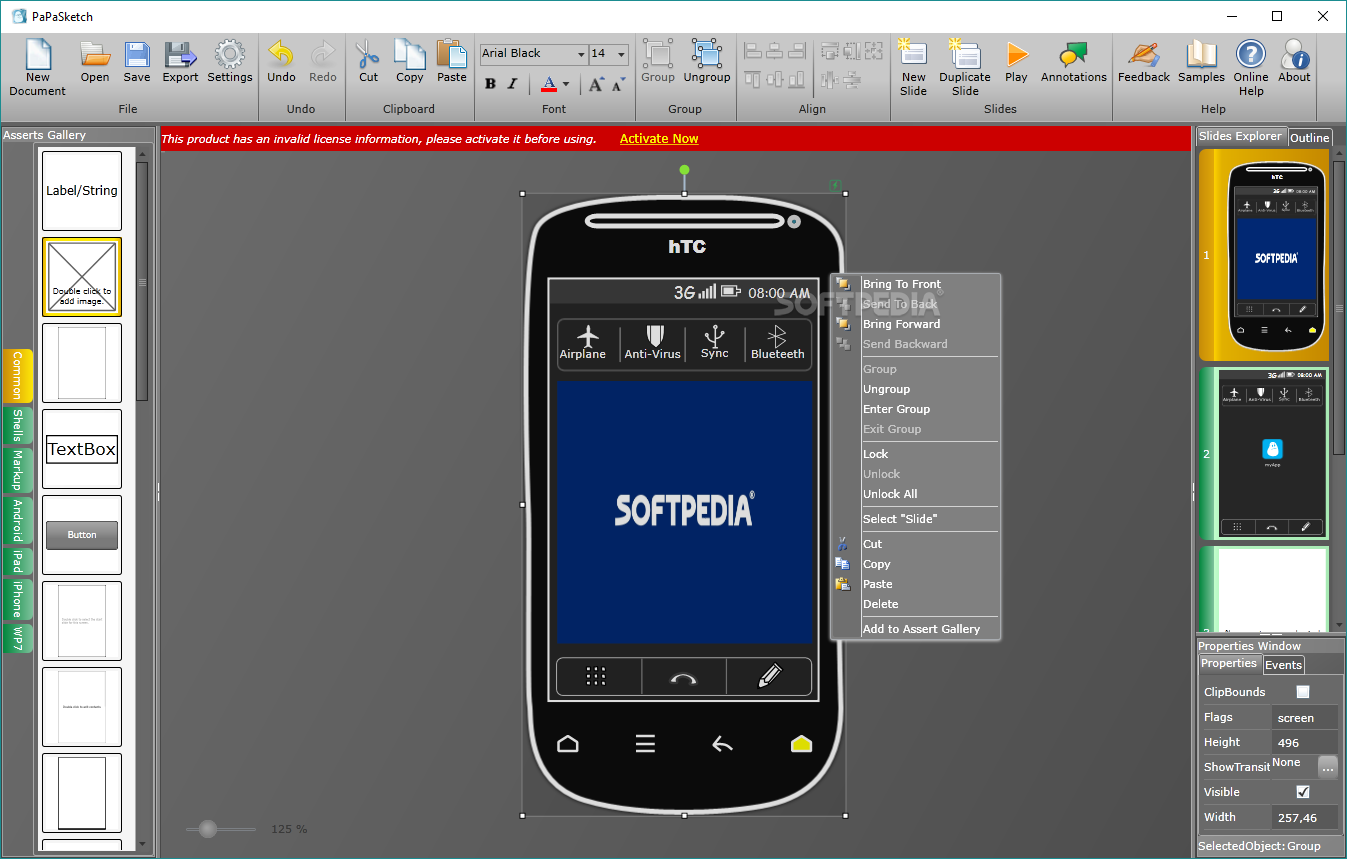Launch Online Help
Viewport: 1347px width, 859px height.
pos(1250,54)
